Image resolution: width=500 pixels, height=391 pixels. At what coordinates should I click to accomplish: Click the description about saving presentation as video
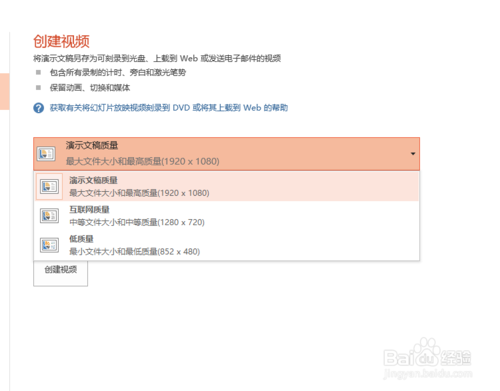[x=157, y=58]
